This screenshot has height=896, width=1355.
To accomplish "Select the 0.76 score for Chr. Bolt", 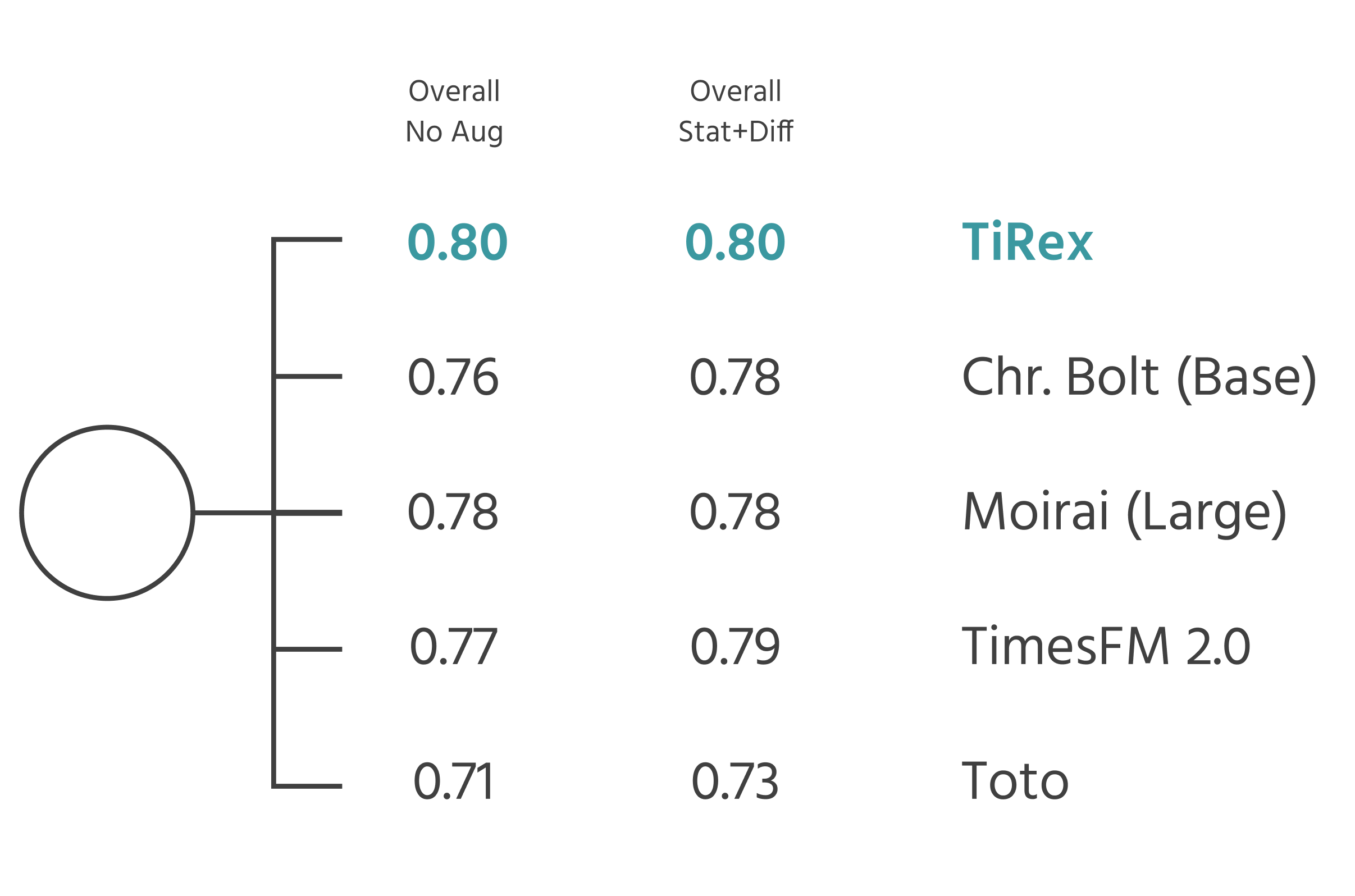I will tap(453, 377).
